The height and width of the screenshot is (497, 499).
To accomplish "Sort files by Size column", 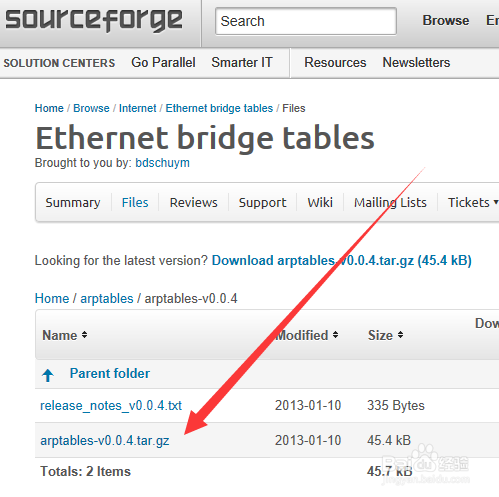I will tap(386, 335).
